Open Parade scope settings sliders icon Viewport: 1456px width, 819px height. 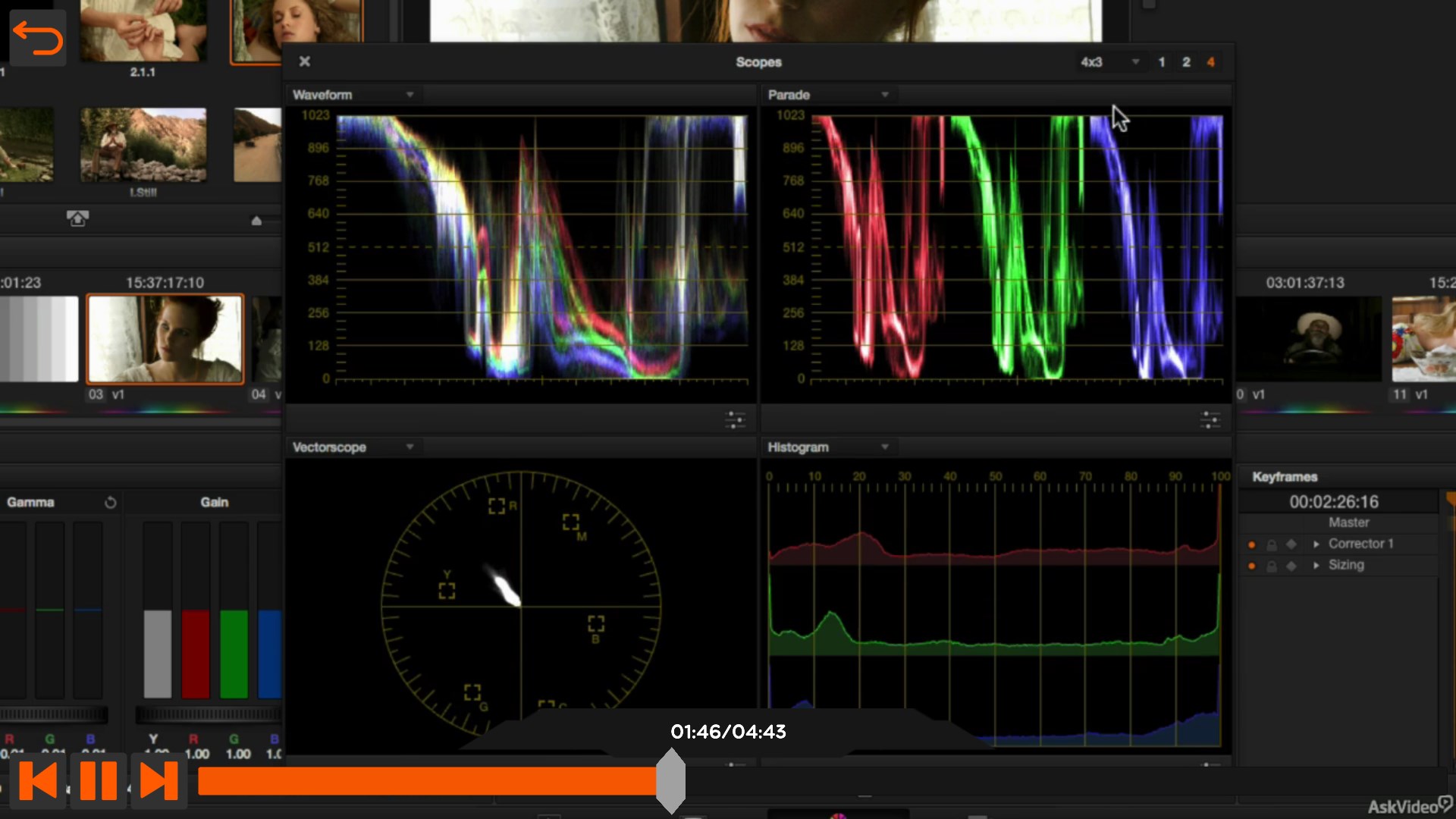click(x=1210, y=419)
